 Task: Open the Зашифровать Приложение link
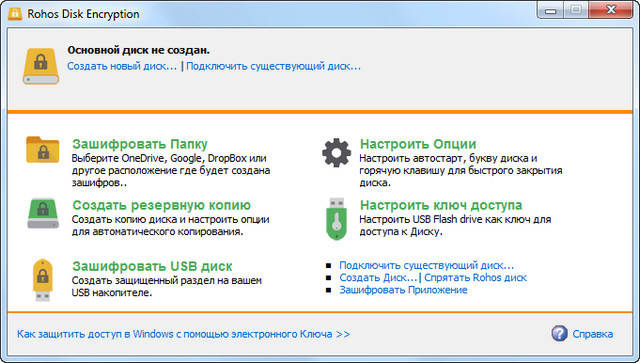(403, 290)
